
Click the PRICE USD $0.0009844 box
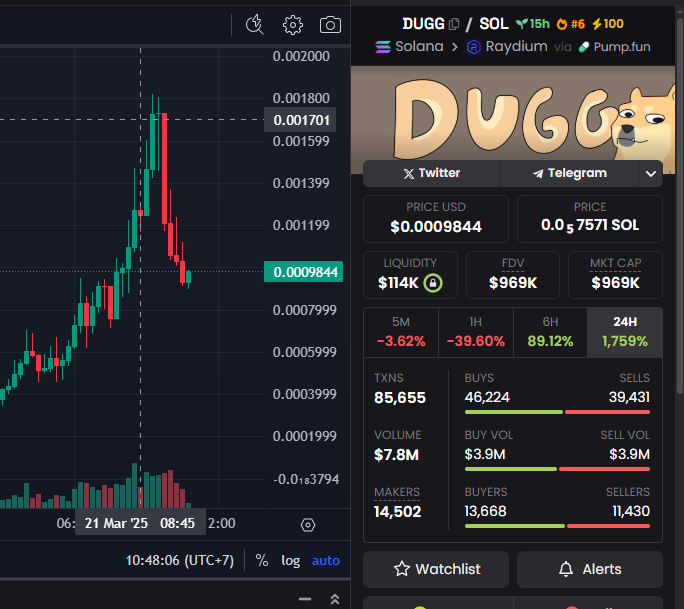pyautogui.click(x=436, y=219)
